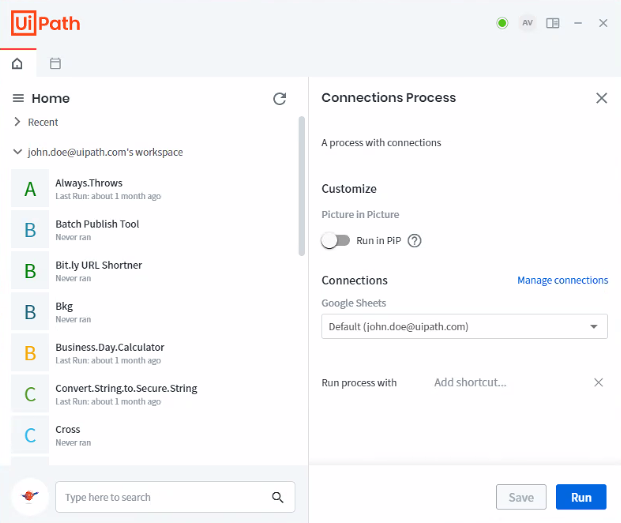This screenshot has height=523, width=621.
Task: Refresh the process list
Action: click(280, 98)
